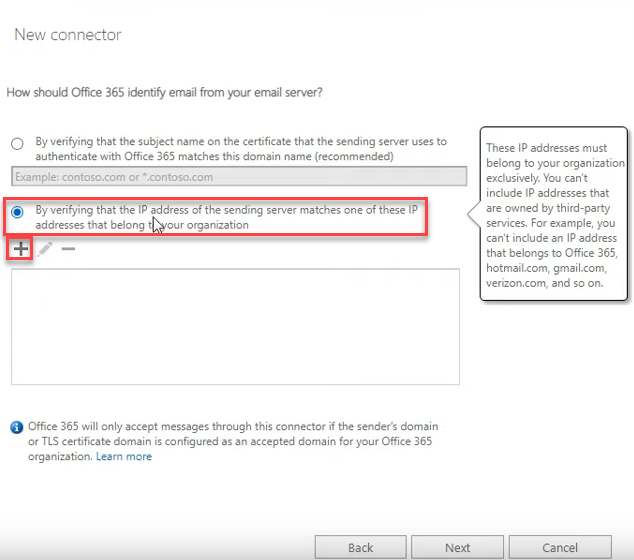Click the domain name example input field
Screen dimensions: 634x560
(x=239, y=177)
